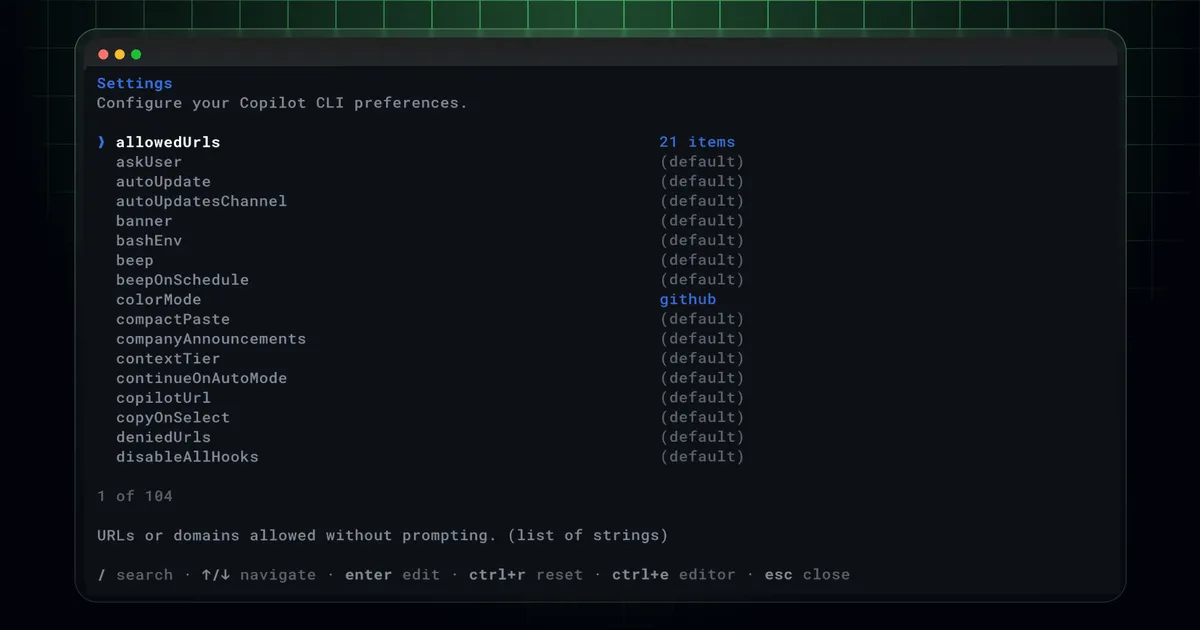Open the colorMode setting

click(x=158, y=300)
